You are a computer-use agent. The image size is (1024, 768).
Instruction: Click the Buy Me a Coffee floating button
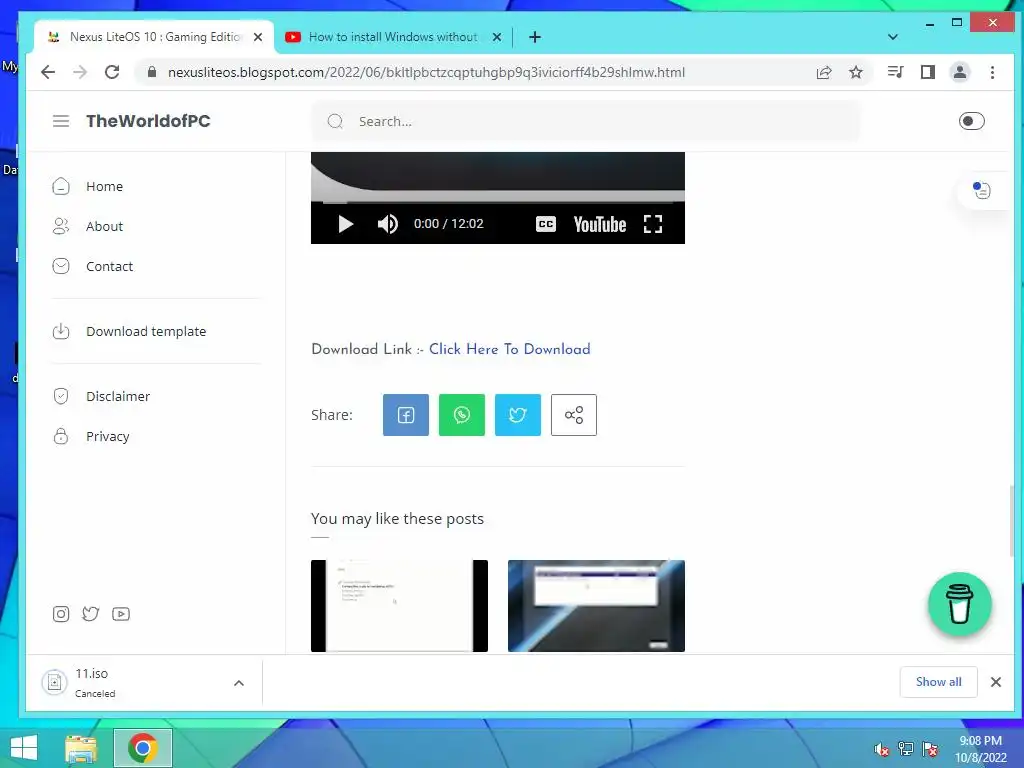pos(959,604)
